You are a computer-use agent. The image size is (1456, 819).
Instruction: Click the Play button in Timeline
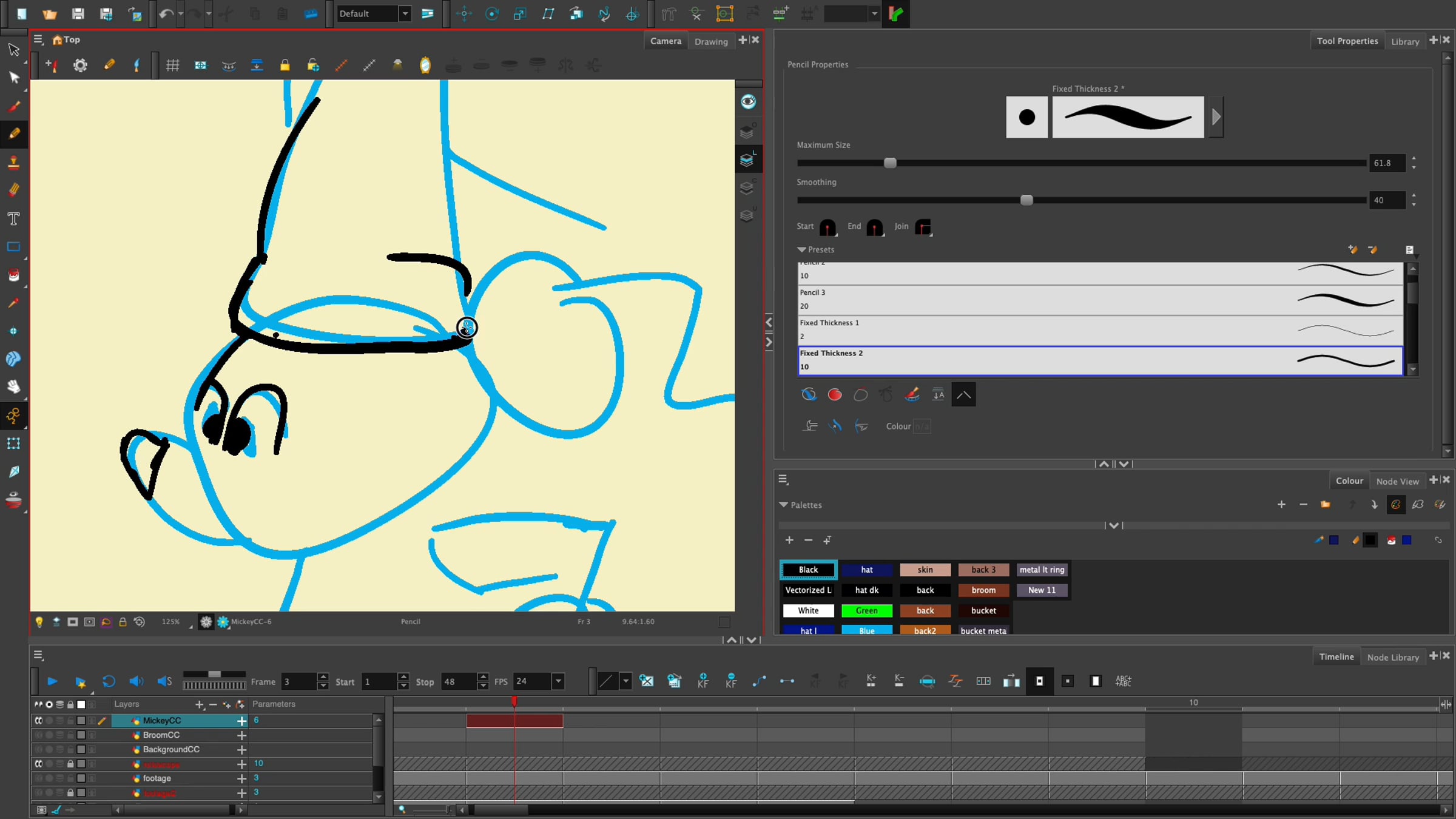coord(52,681)
